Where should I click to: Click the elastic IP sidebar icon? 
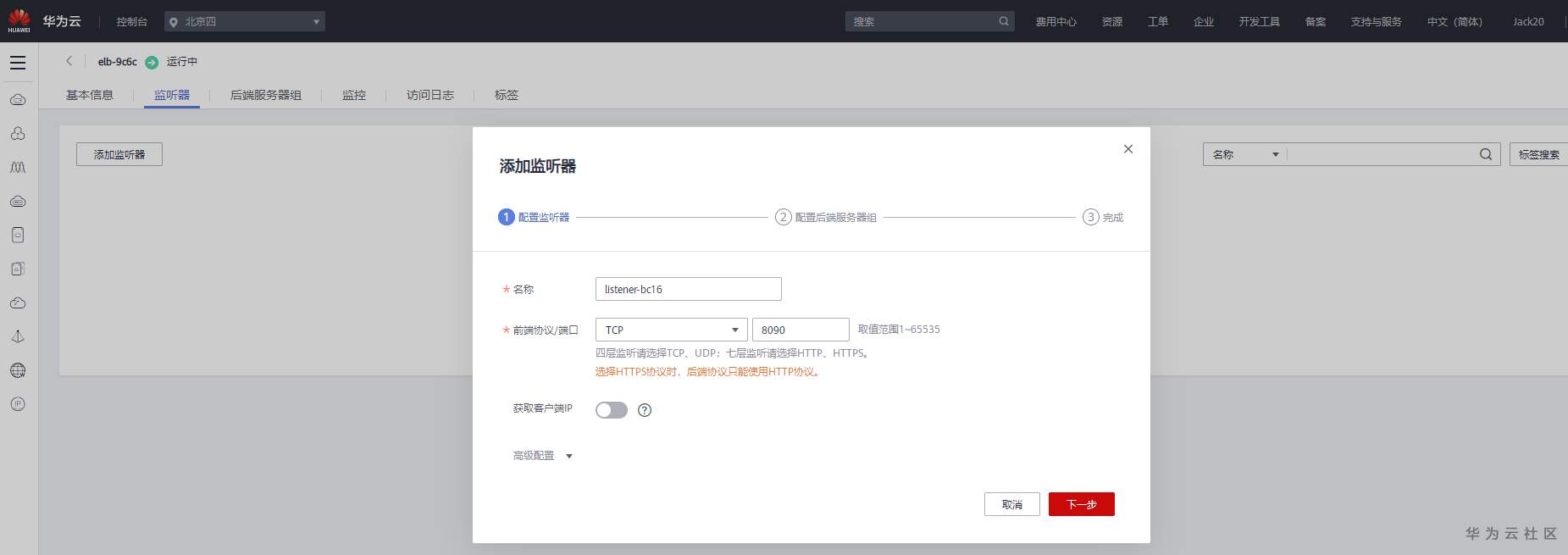pyautogui.click(x=18, y=404)
